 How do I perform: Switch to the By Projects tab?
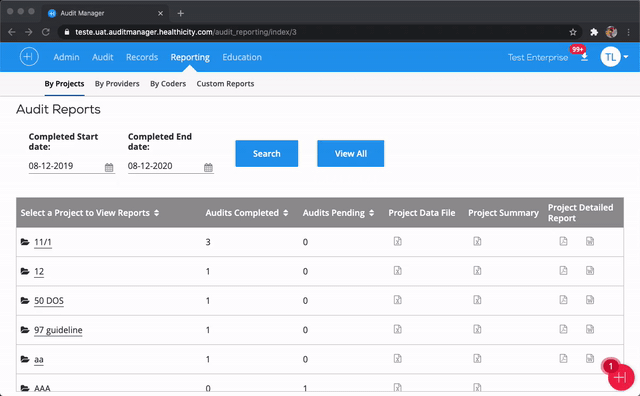pos(64,84)
